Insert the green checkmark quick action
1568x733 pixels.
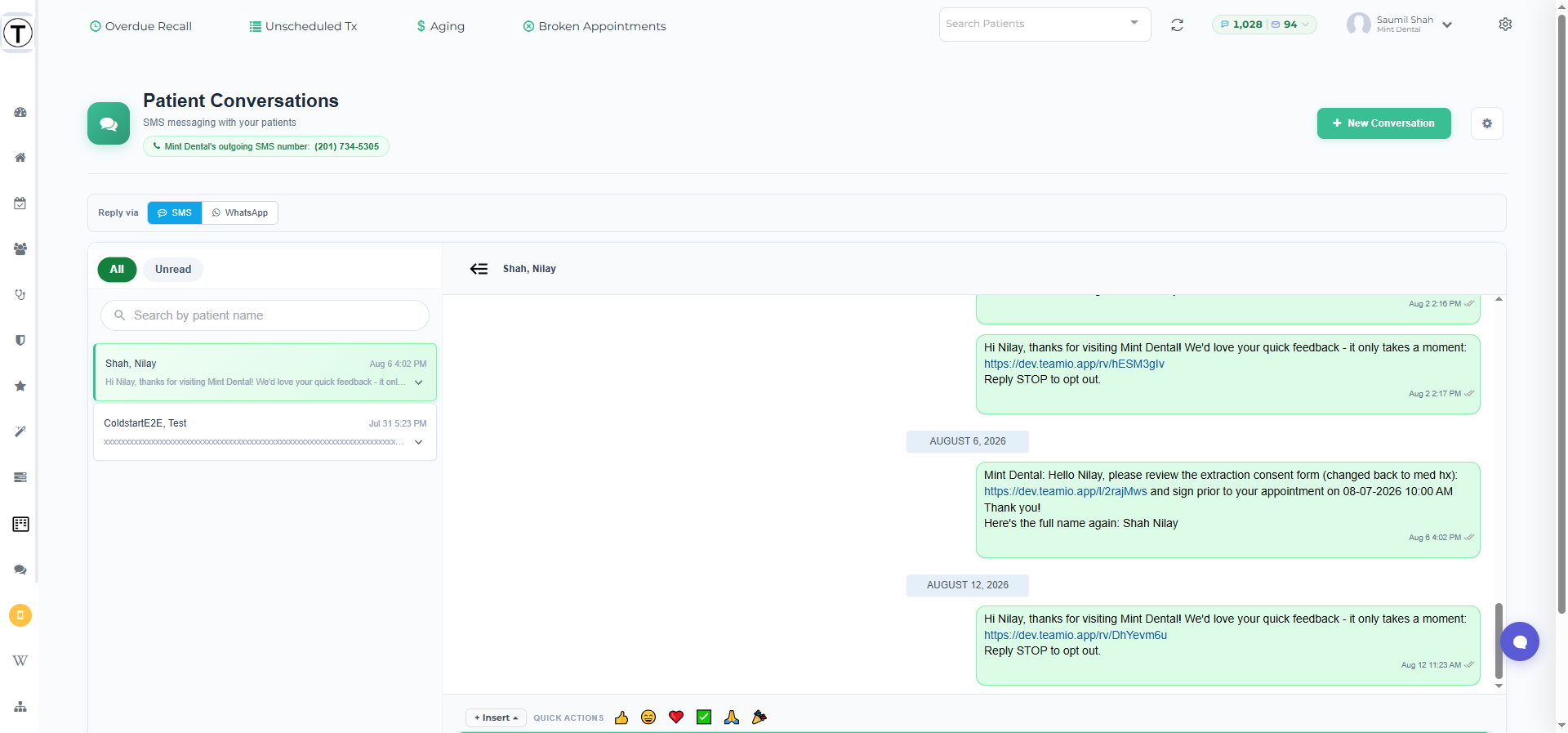tap(704, 717)
